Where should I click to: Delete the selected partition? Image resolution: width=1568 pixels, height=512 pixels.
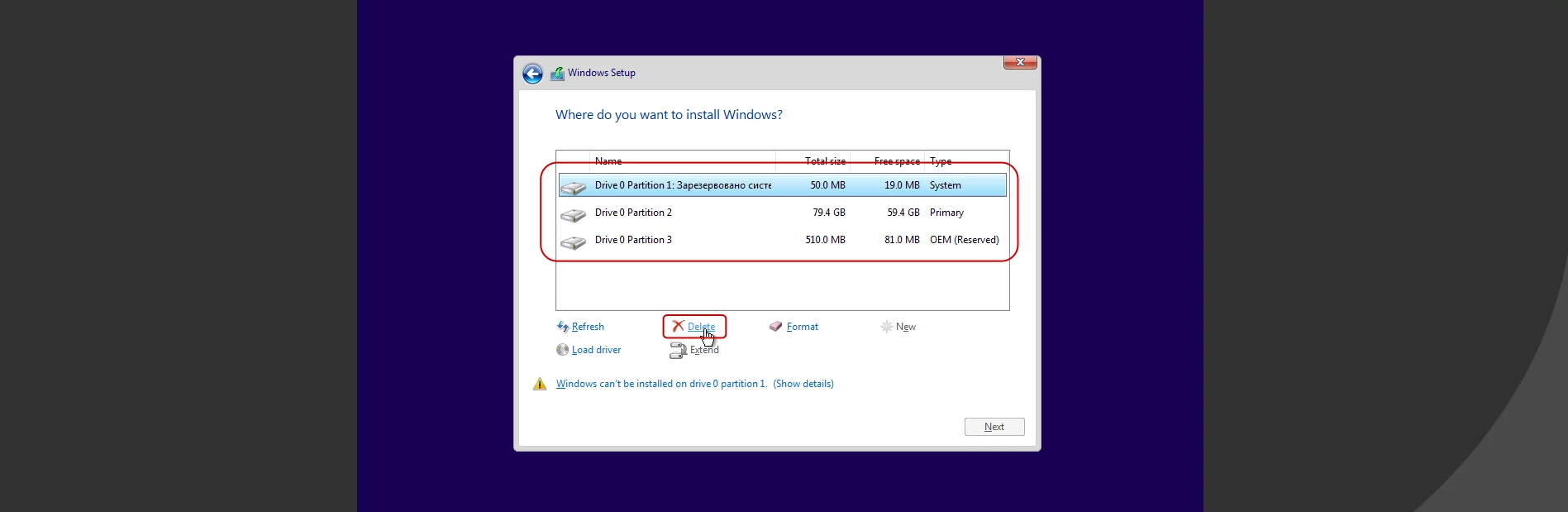point(701,327)
